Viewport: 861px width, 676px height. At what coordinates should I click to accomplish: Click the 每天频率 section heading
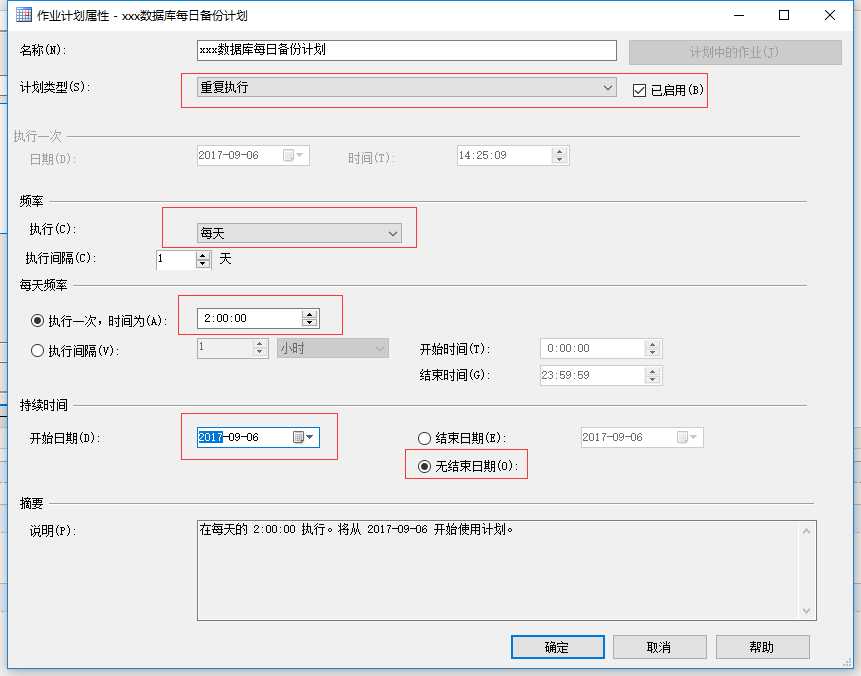point(43,285)
